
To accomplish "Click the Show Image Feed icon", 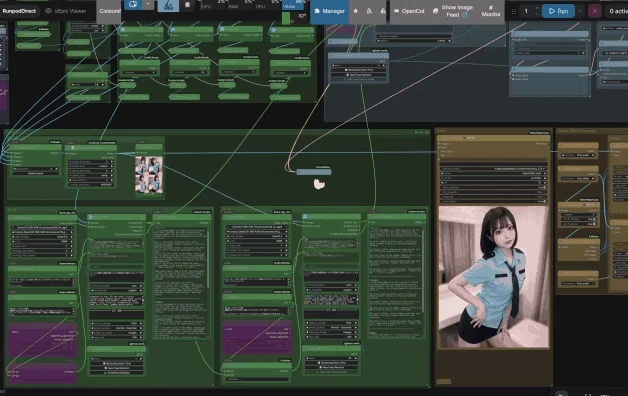I will click(436, 11).
